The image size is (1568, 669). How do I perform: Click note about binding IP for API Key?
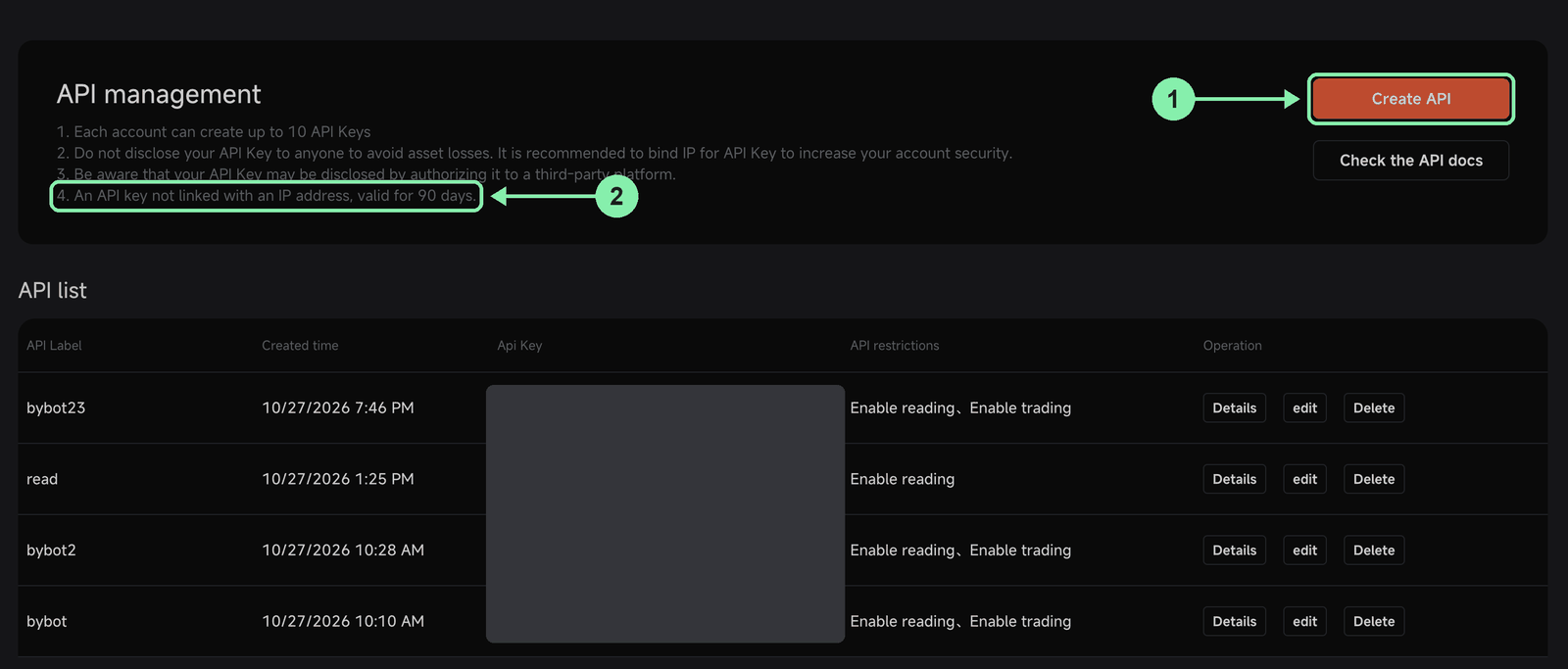[x=534, y=154]
